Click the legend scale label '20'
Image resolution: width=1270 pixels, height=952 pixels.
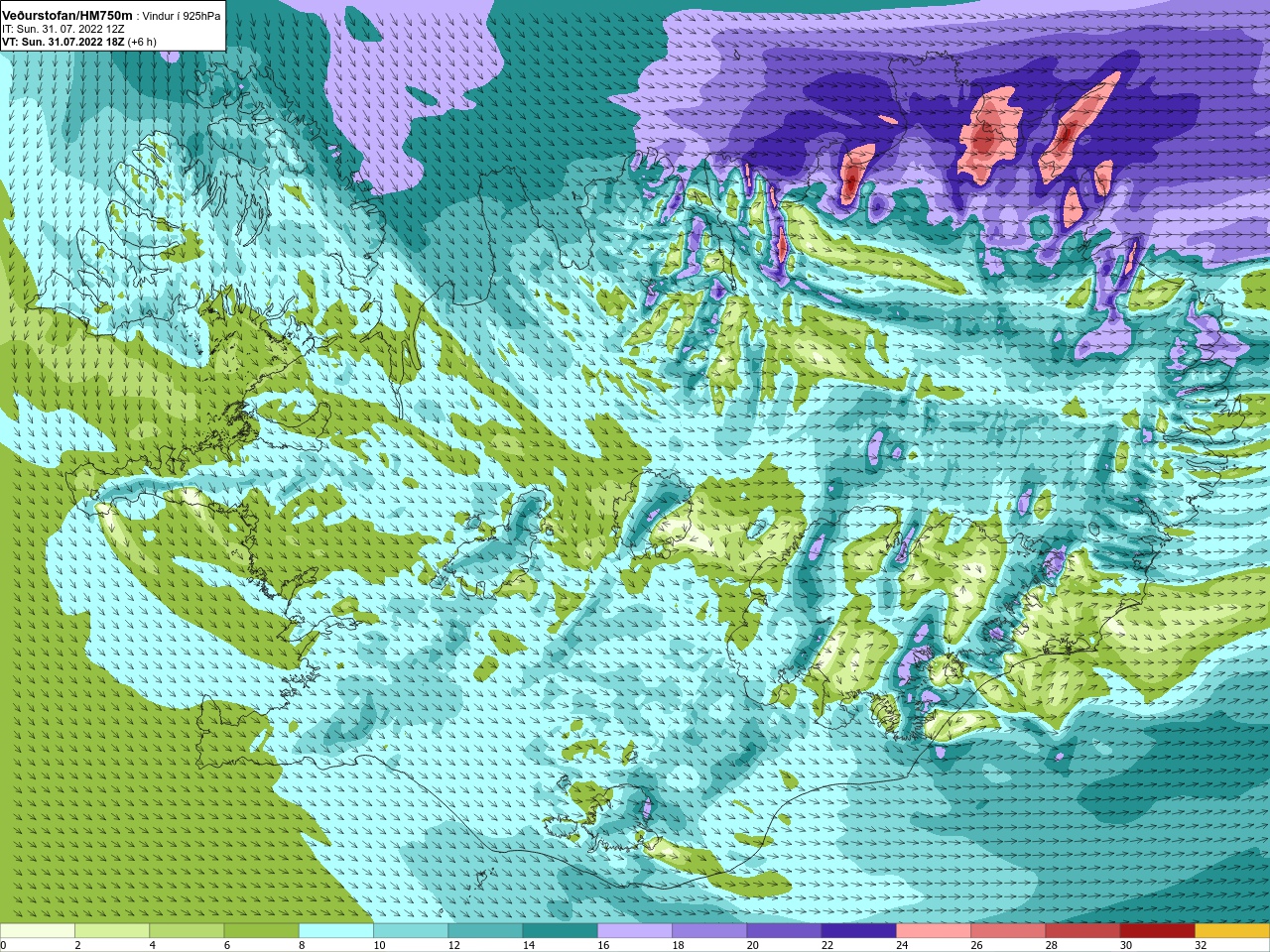coord(751,945)
